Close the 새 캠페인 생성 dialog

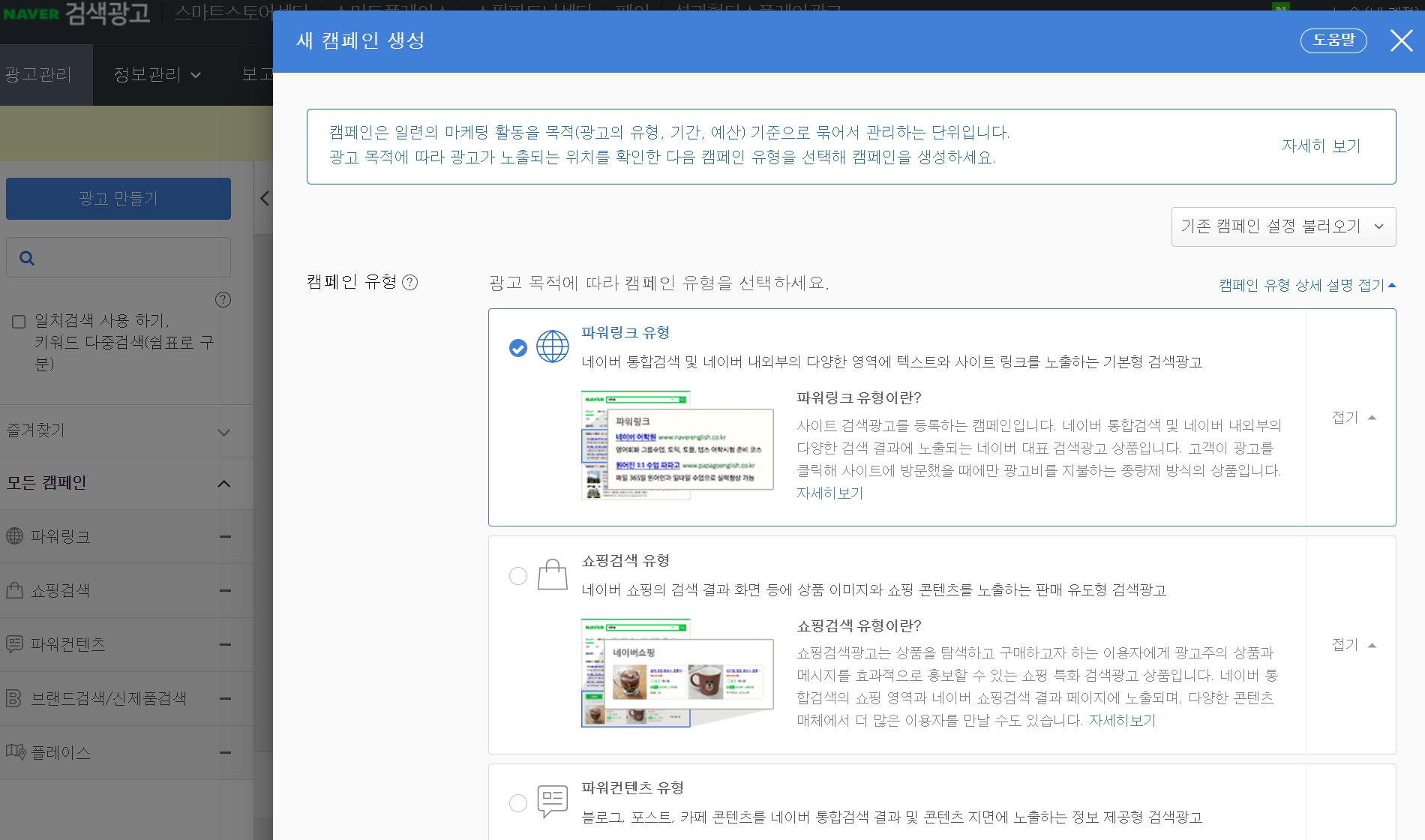(x=1401, y=40)
